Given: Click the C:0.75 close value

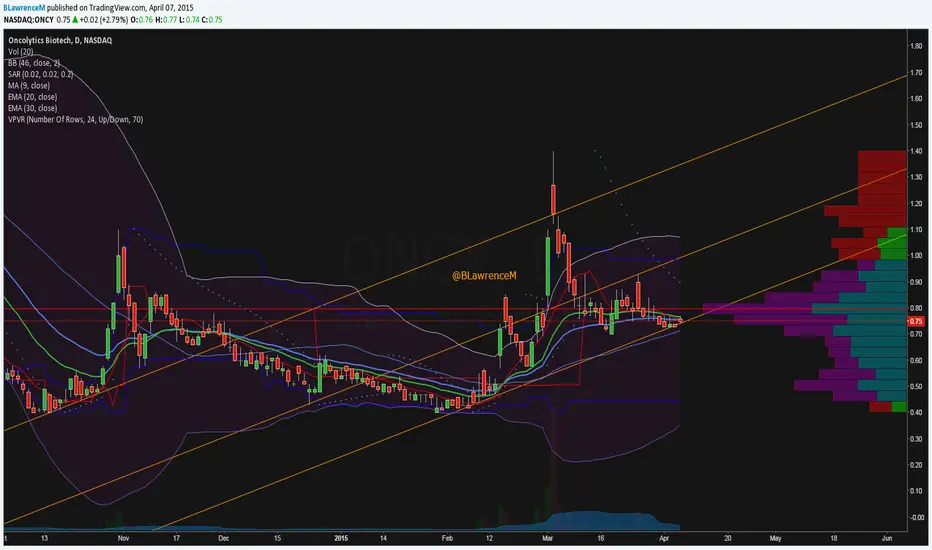Looking at the screenshot, I should pos(212,20).
